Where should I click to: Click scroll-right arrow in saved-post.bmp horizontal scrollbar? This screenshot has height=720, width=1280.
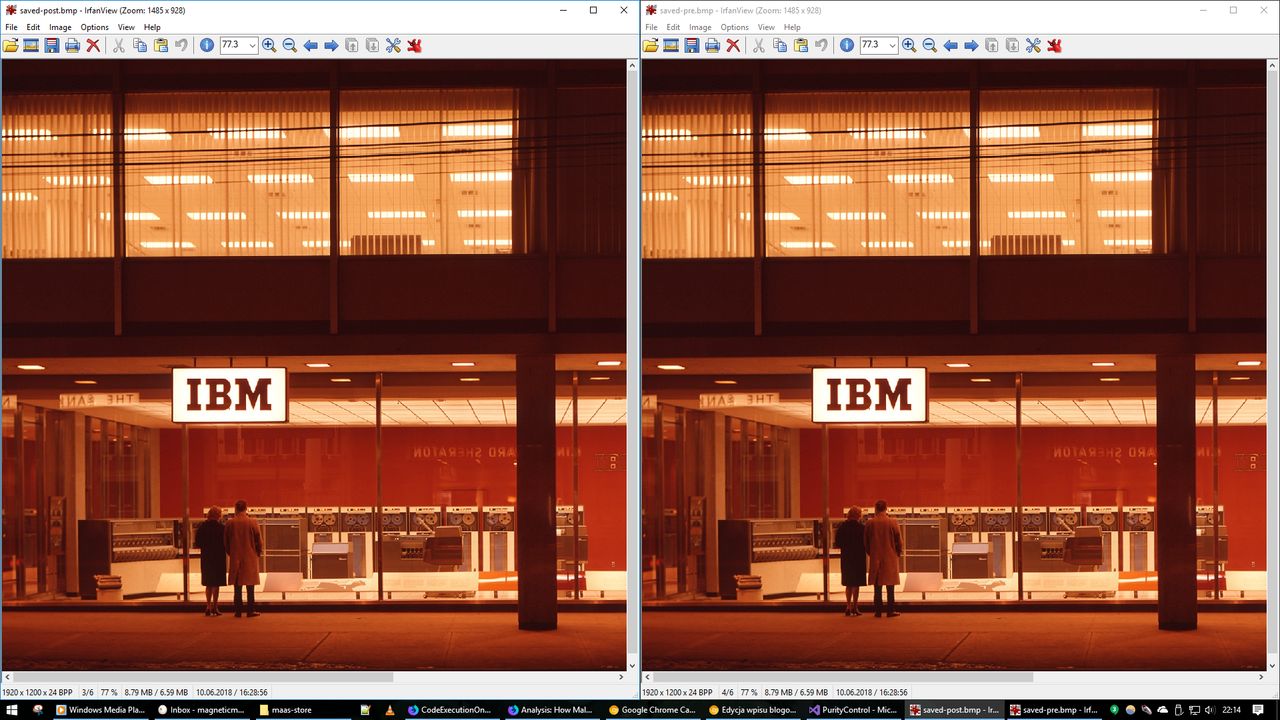[620, 677]
